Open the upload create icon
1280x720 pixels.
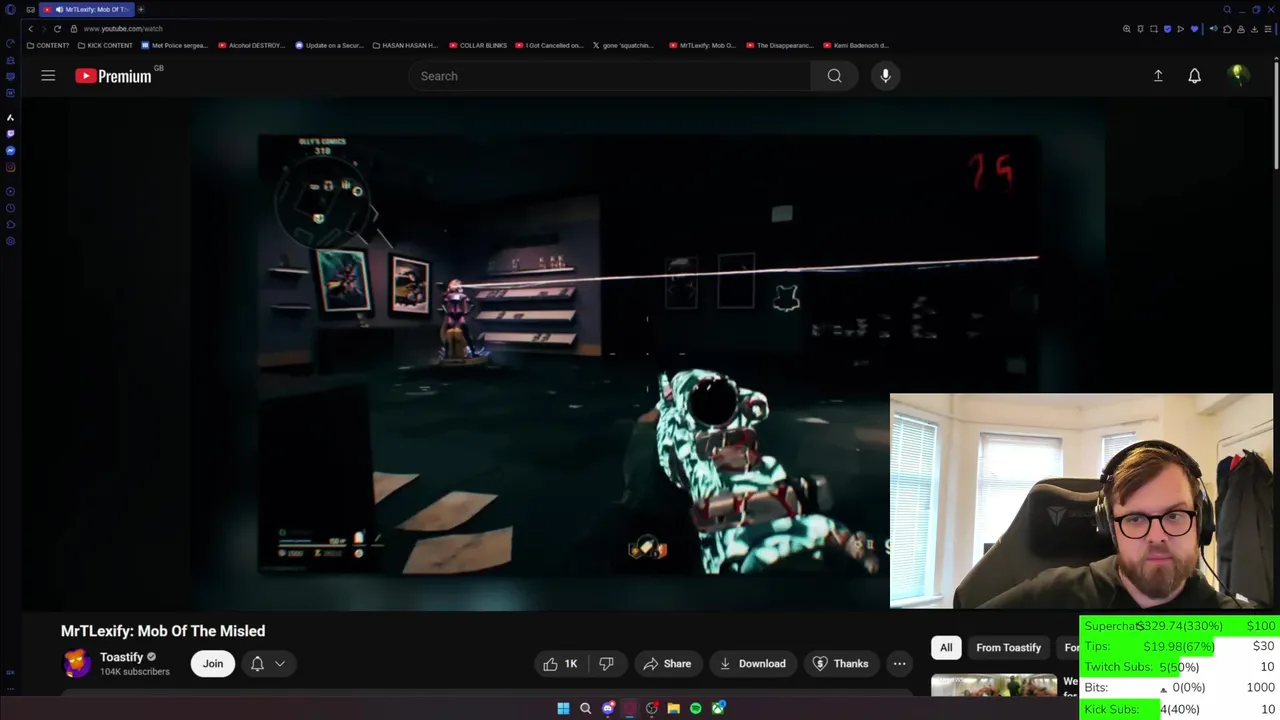pos(1158,76)
